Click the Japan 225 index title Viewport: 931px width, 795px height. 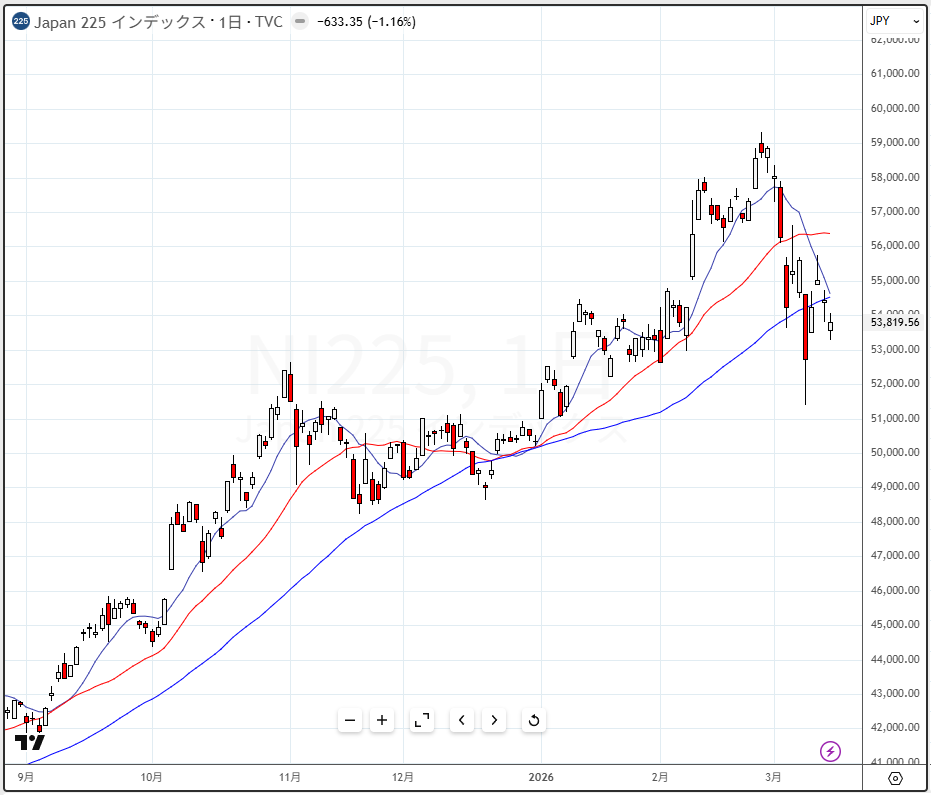[x=158, y=21]
